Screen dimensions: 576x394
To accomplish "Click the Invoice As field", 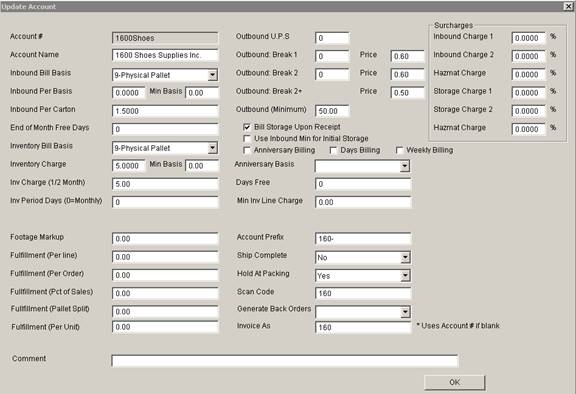I will click(363, 327).
